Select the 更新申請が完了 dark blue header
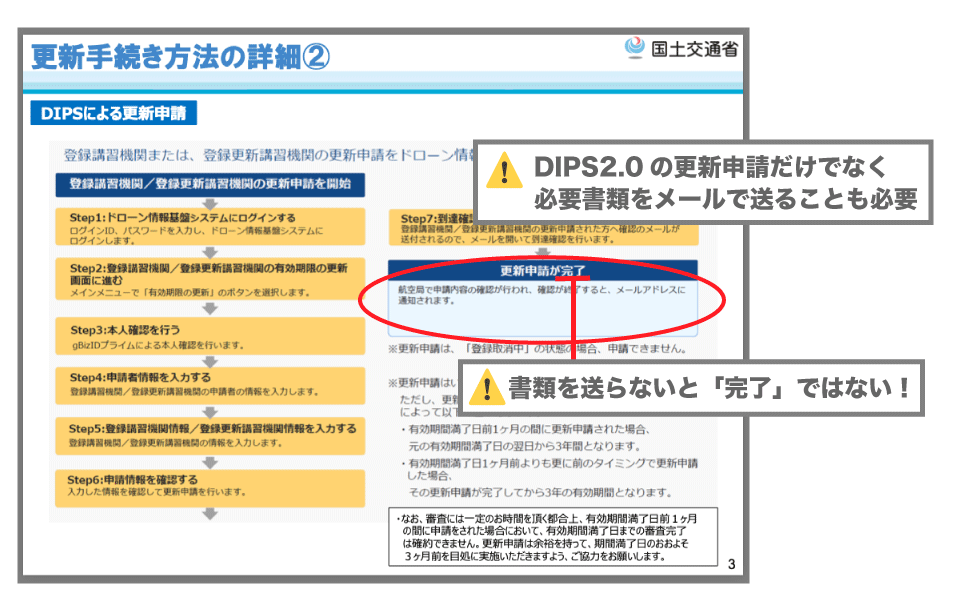 tap(542, 270)
